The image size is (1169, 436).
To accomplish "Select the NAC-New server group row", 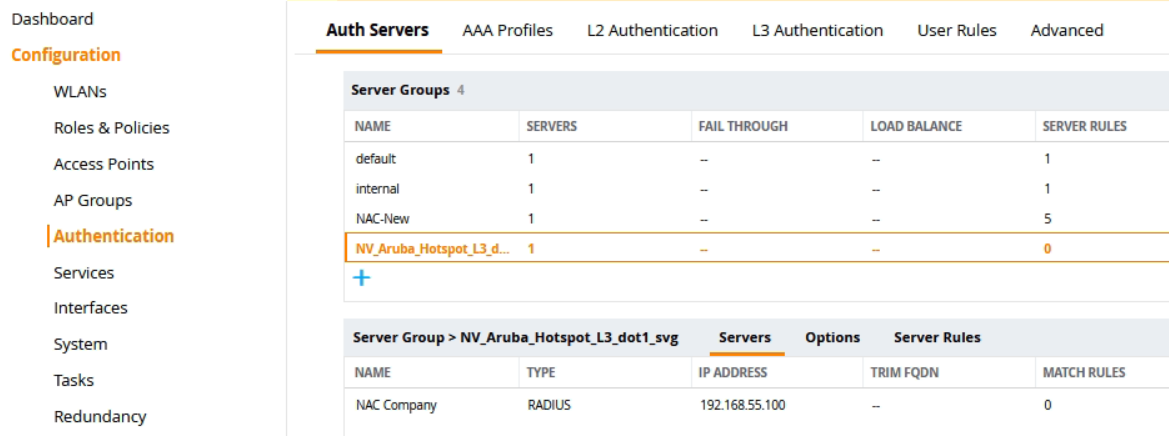I will (x=382, y=218).
